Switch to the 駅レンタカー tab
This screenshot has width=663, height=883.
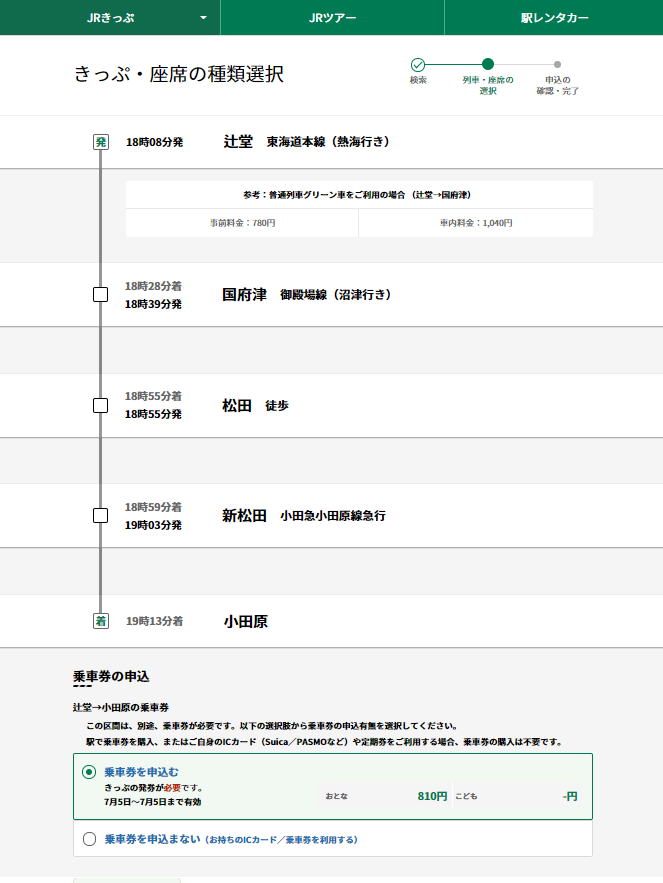(x=554, y=17)
